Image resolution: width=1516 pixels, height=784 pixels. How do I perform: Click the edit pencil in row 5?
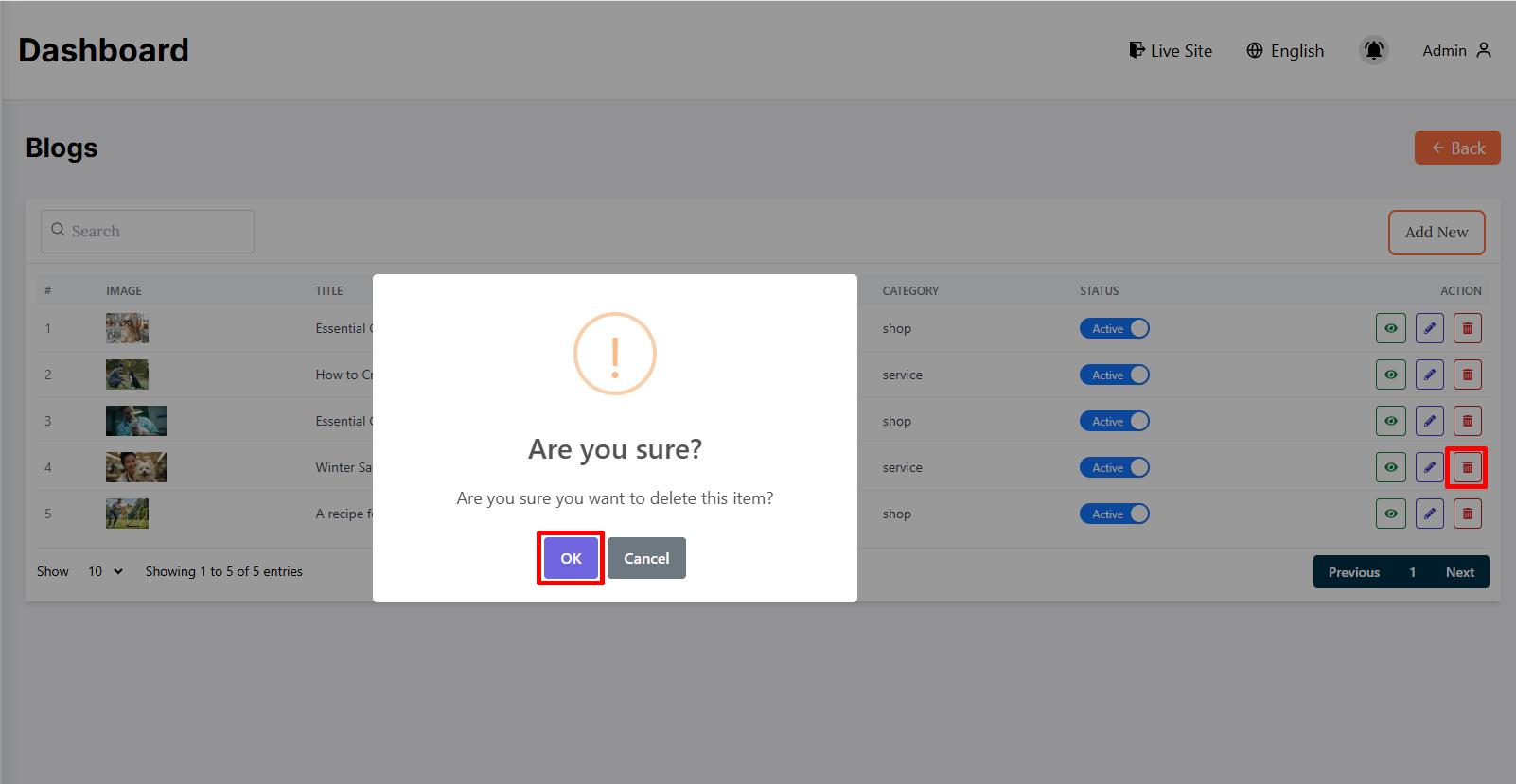[x=1429, y=514]
